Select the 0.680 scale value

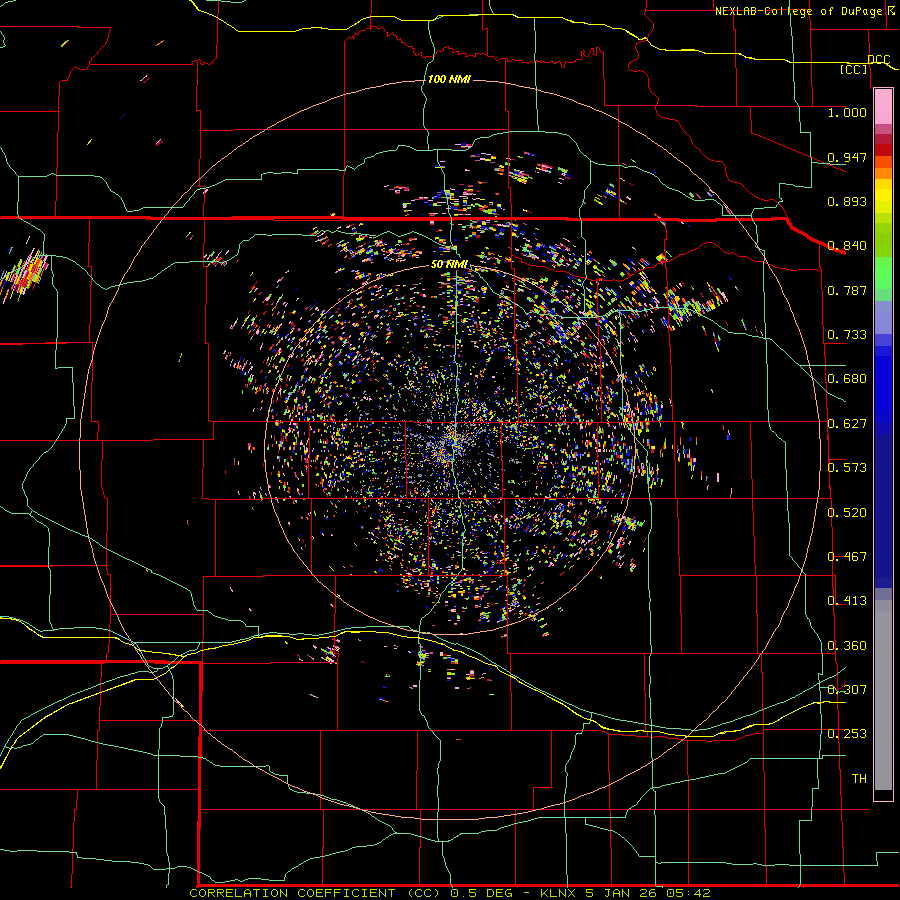tap(847, 379)
